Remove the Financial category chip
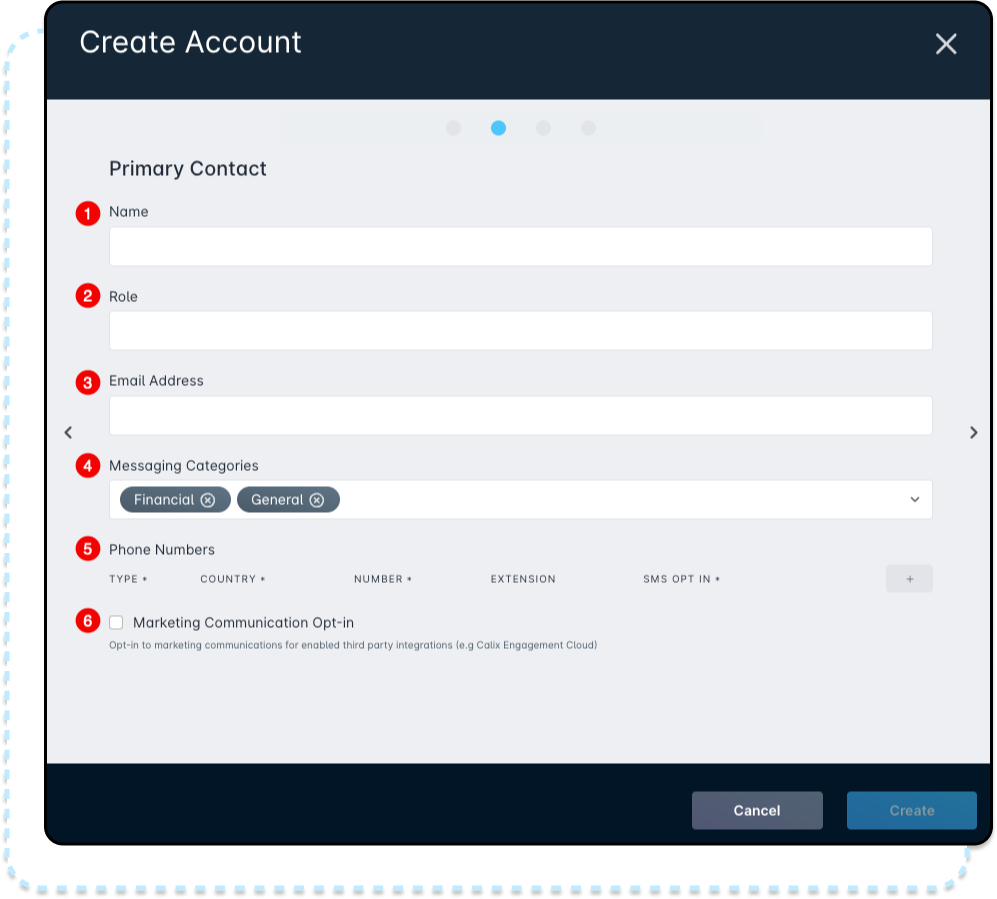This screenshot has height=899, width=997. click(x=207, y=500)
